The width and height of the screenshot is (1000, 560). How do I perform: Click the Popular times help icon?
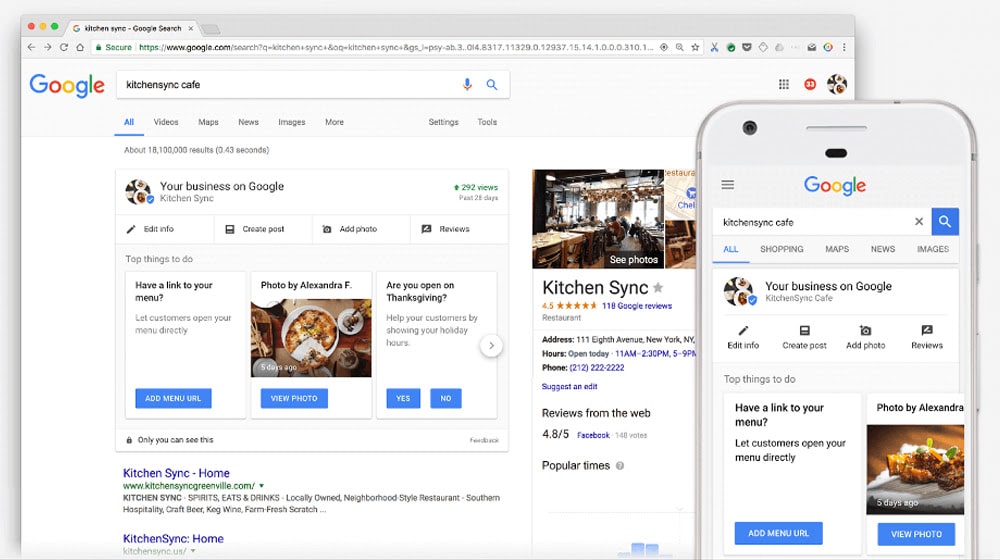pos(620,466)
